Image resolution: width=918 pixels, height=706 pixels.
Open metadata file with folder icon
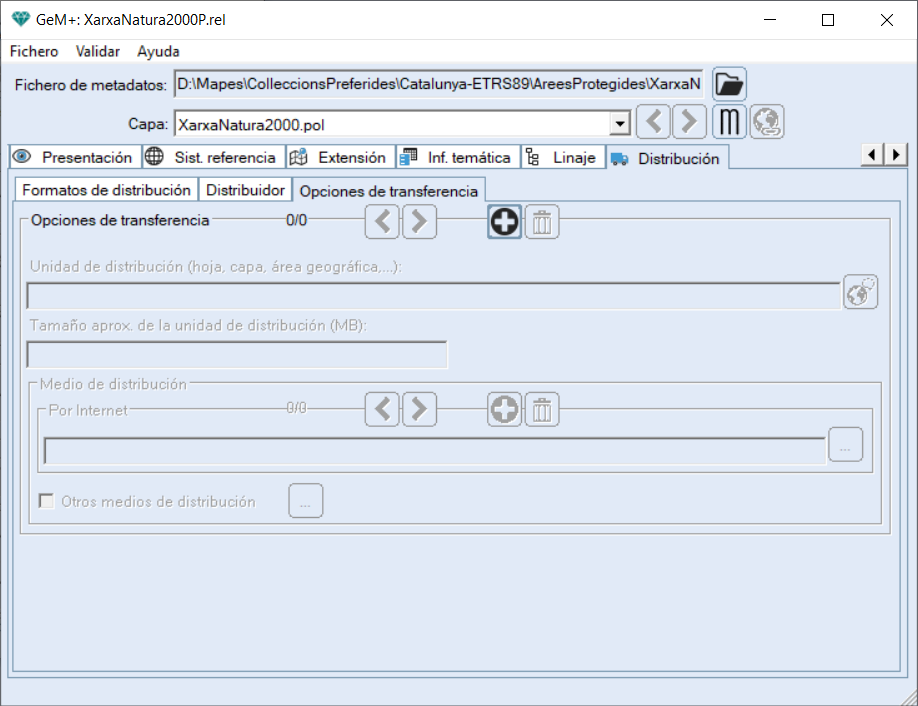730,85
